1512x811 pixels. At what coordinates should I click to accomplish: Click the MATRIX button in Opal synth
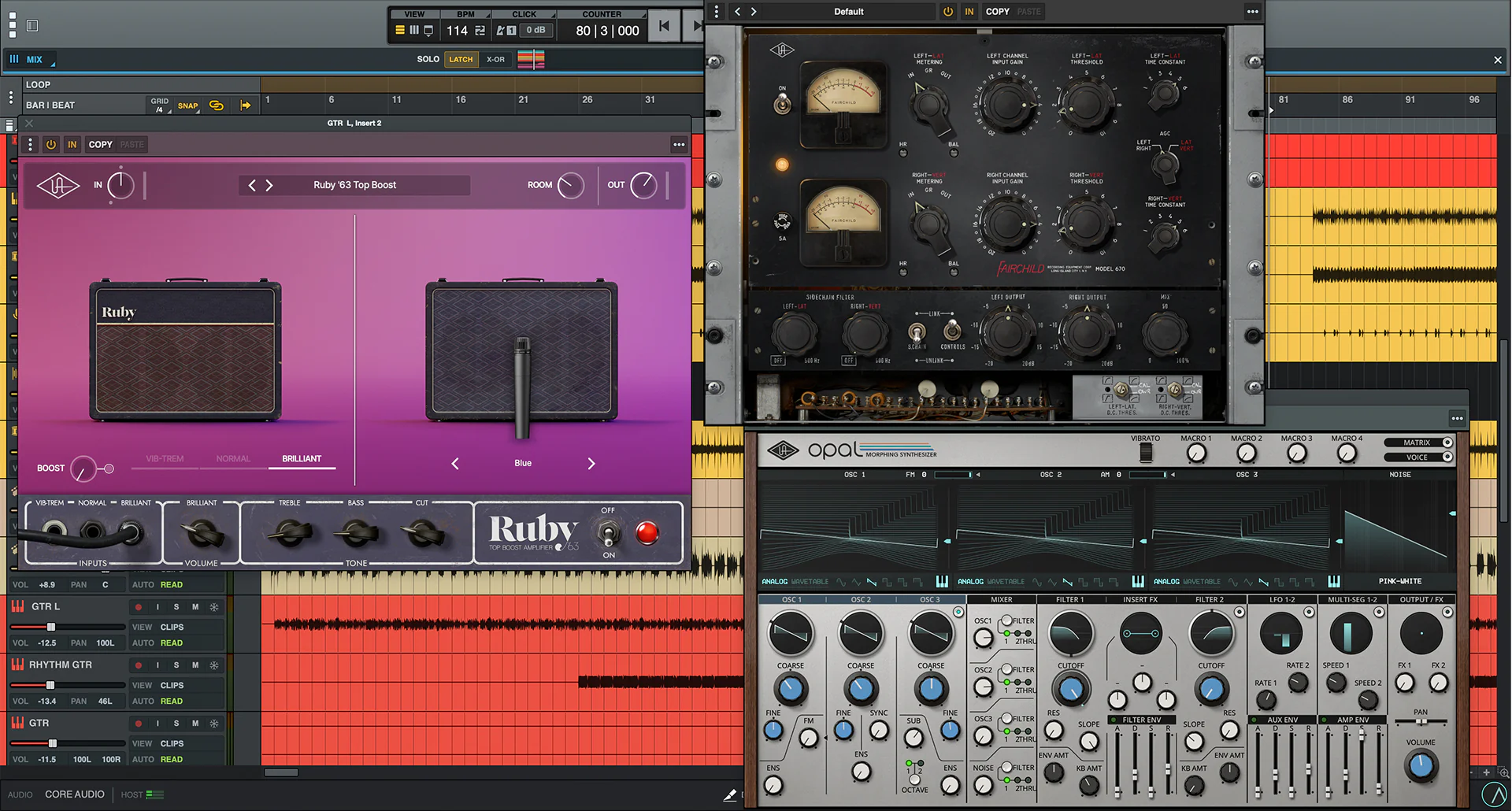point(1417,443)
